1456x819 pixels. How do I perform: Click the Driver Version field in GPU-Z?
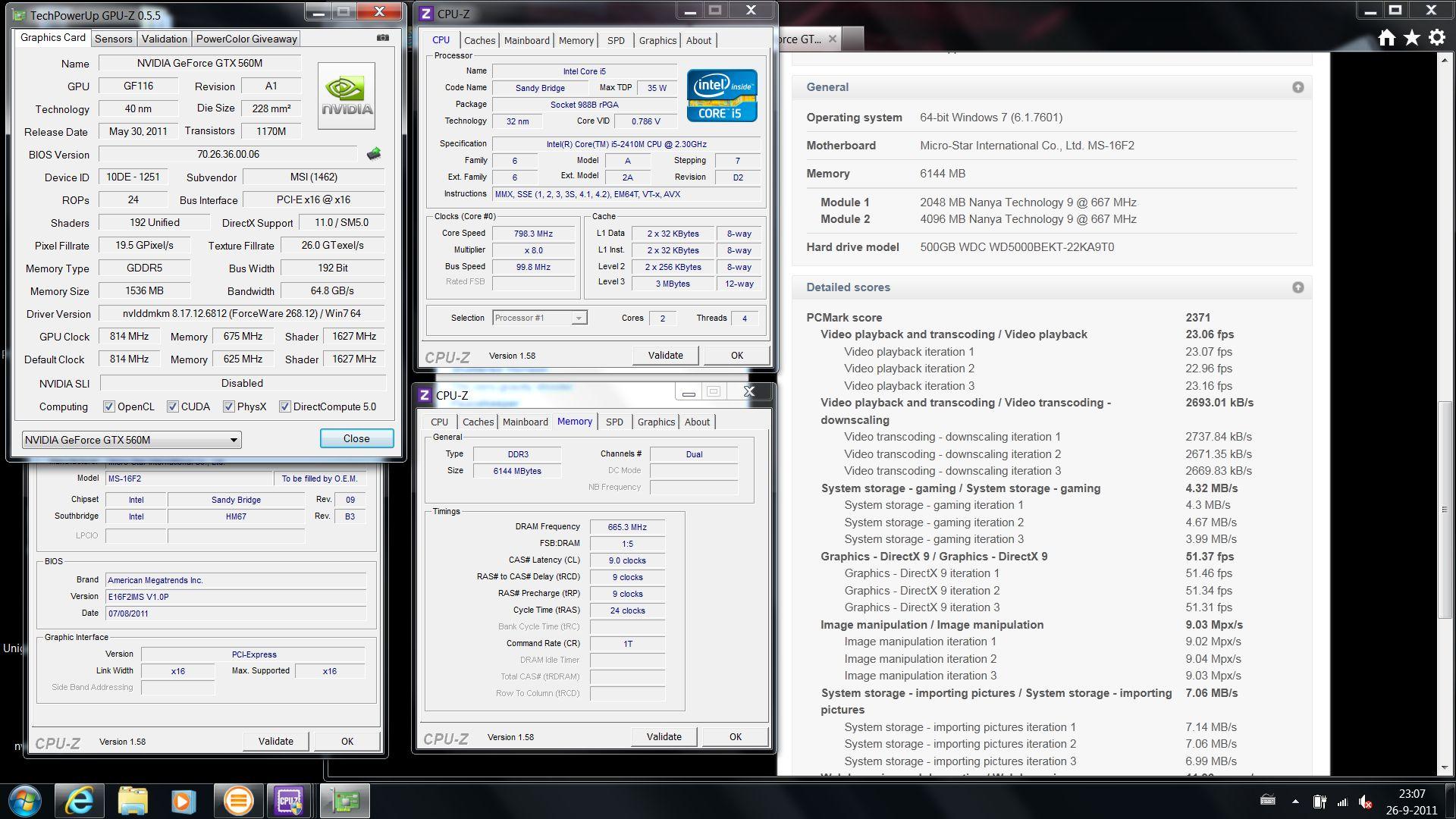[242, 313]
